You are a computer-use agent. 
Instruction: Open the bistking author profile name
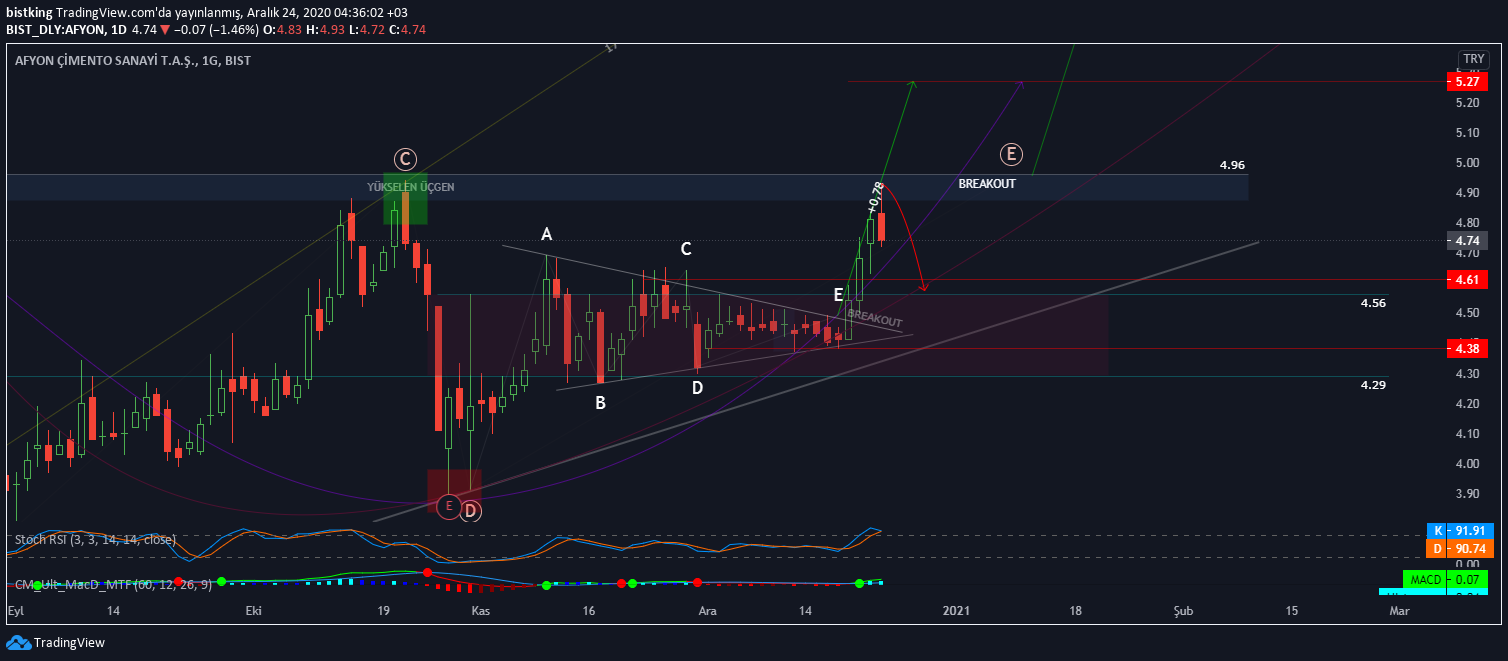[x=28, y=12]
